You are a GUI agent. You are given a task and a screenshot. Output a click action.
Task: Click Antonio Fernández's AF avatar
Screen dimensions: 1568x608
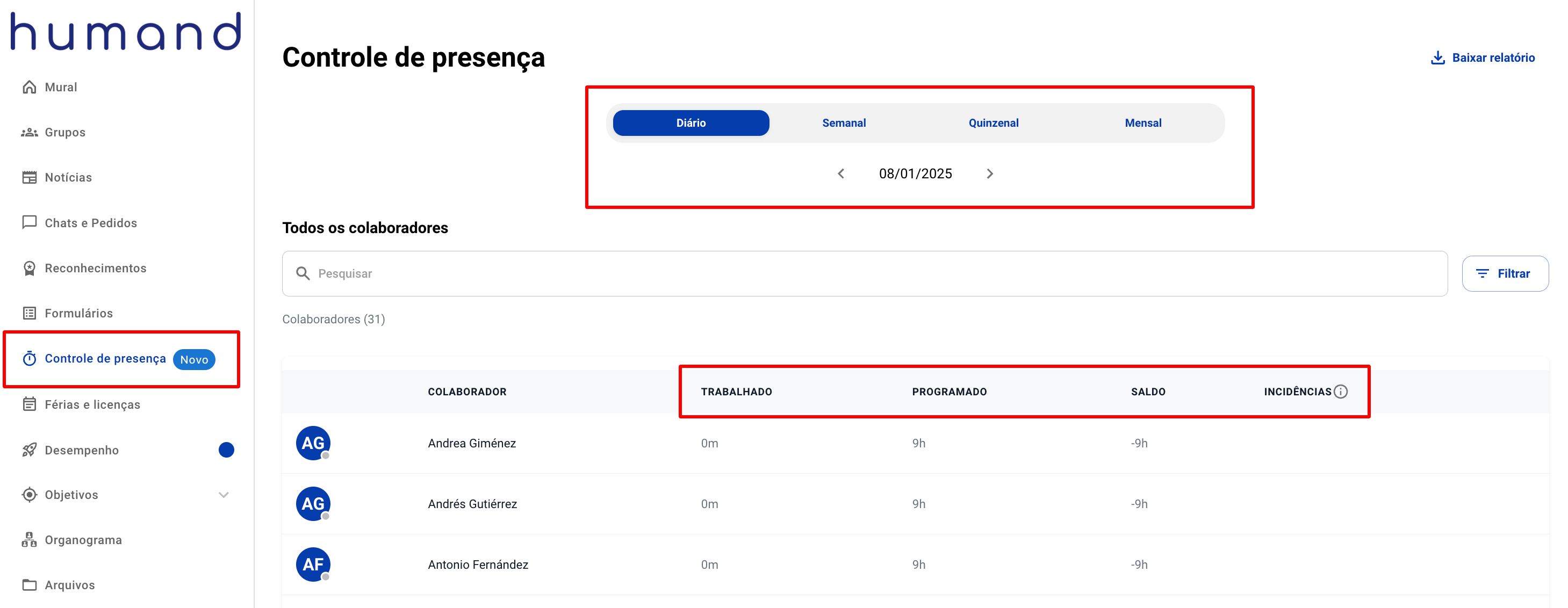point(313,565)
